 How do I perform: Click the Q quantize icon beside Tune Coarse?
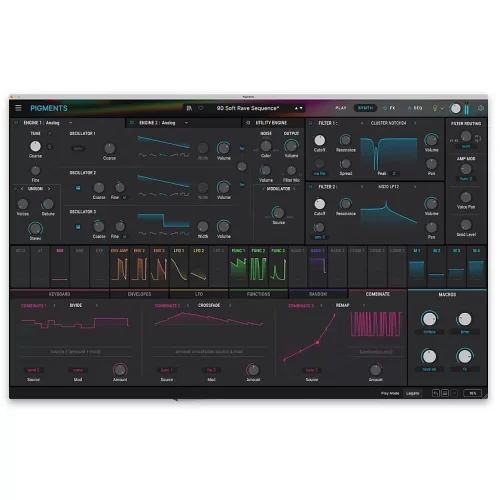[50, 147]
